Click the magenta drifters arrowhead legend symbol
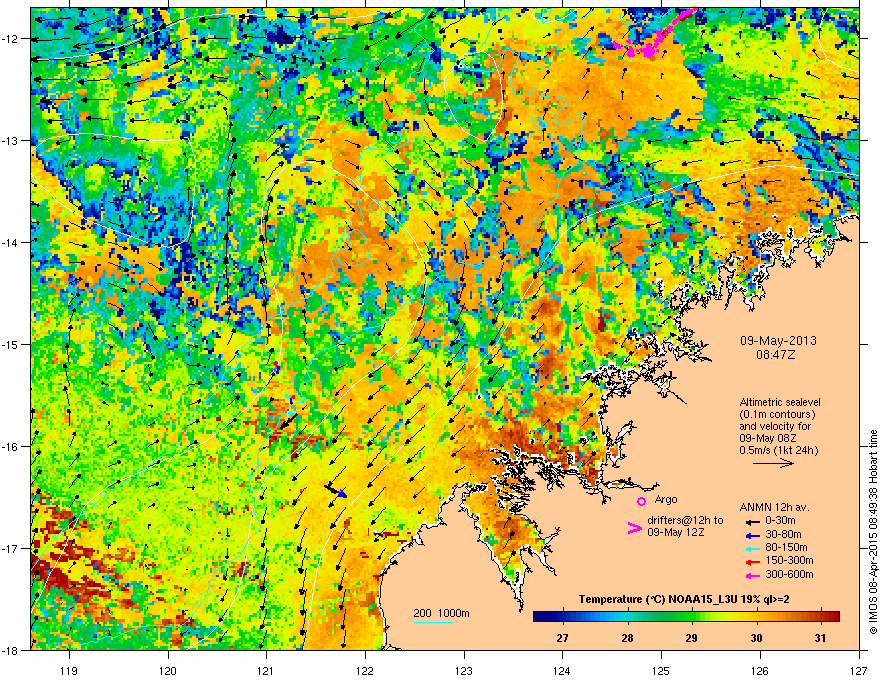880x680 pixels. click(x=634, y=528)
